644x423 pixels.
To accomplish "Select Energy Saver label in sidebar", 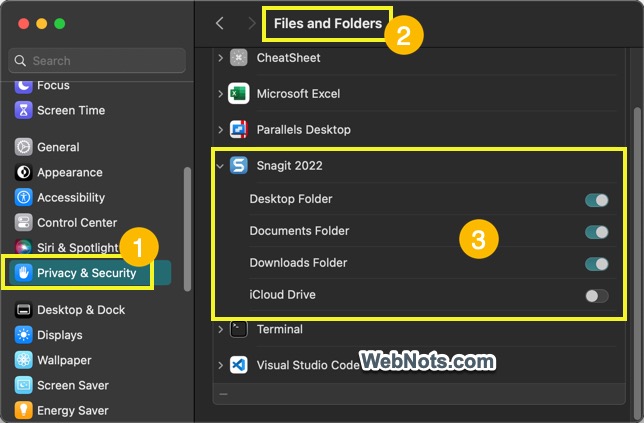I will [x=73, y=410].
